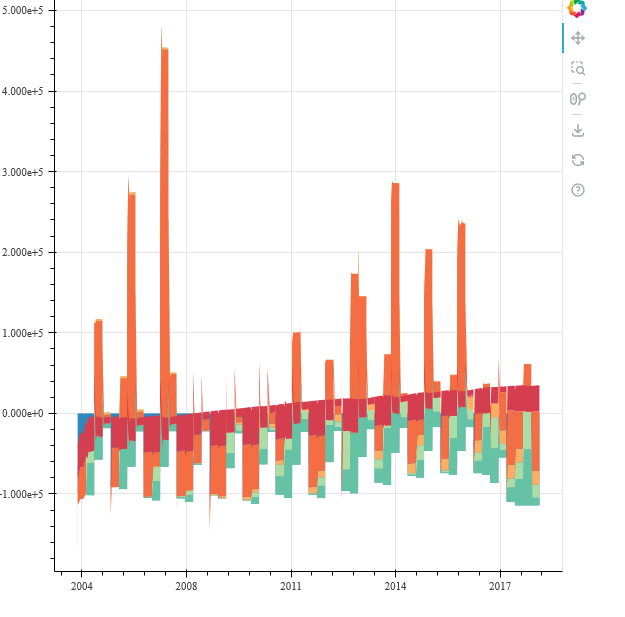Save the plot with the download icon
Image resolution: width=625 pixels, height=617 pixels.
pyautogui.click(x=578, y=130)
